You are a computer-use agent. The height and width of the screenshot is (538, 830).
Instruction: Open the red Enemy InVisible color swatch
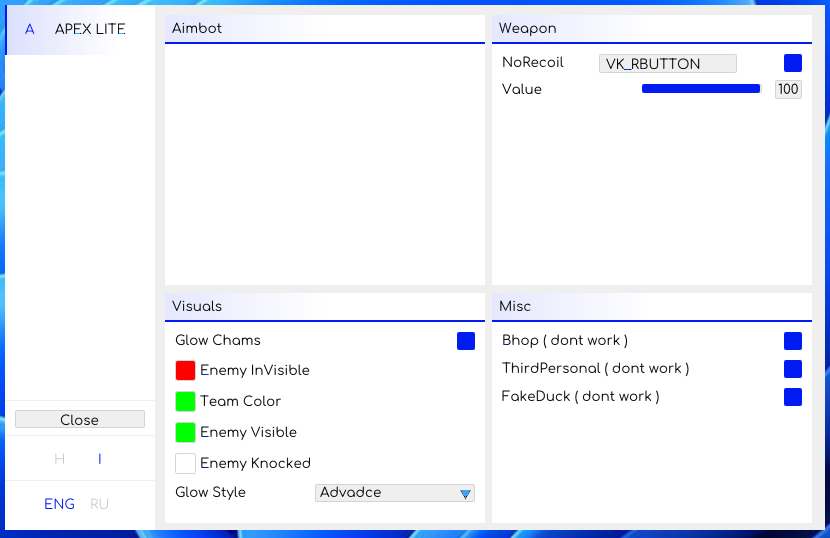(x=185, y=370)
